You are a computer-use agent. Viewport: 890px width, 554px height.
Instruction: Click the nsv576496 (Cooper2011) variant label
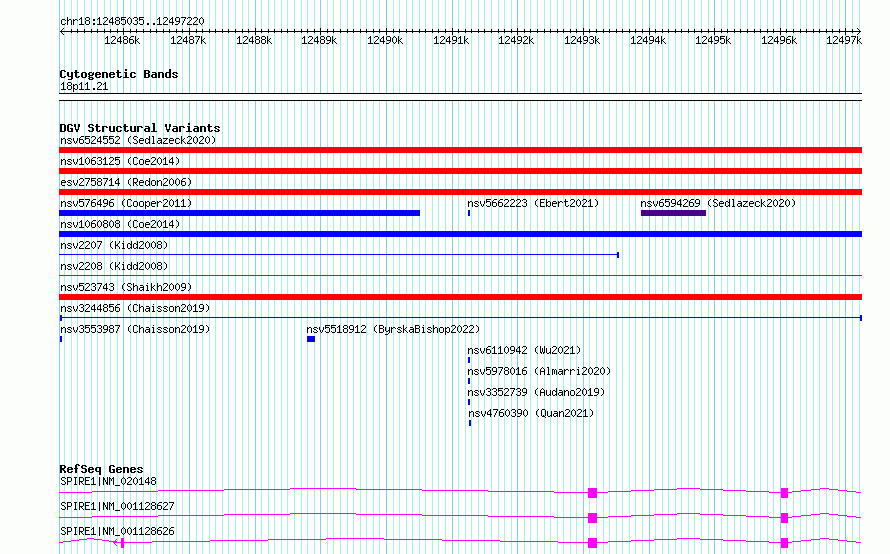(126, 203)
